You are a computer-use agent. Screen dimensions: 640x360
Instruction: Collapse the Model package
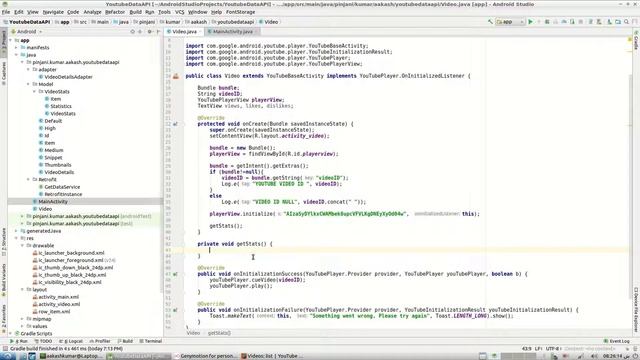pyautogui.click(x=29, y=84)
